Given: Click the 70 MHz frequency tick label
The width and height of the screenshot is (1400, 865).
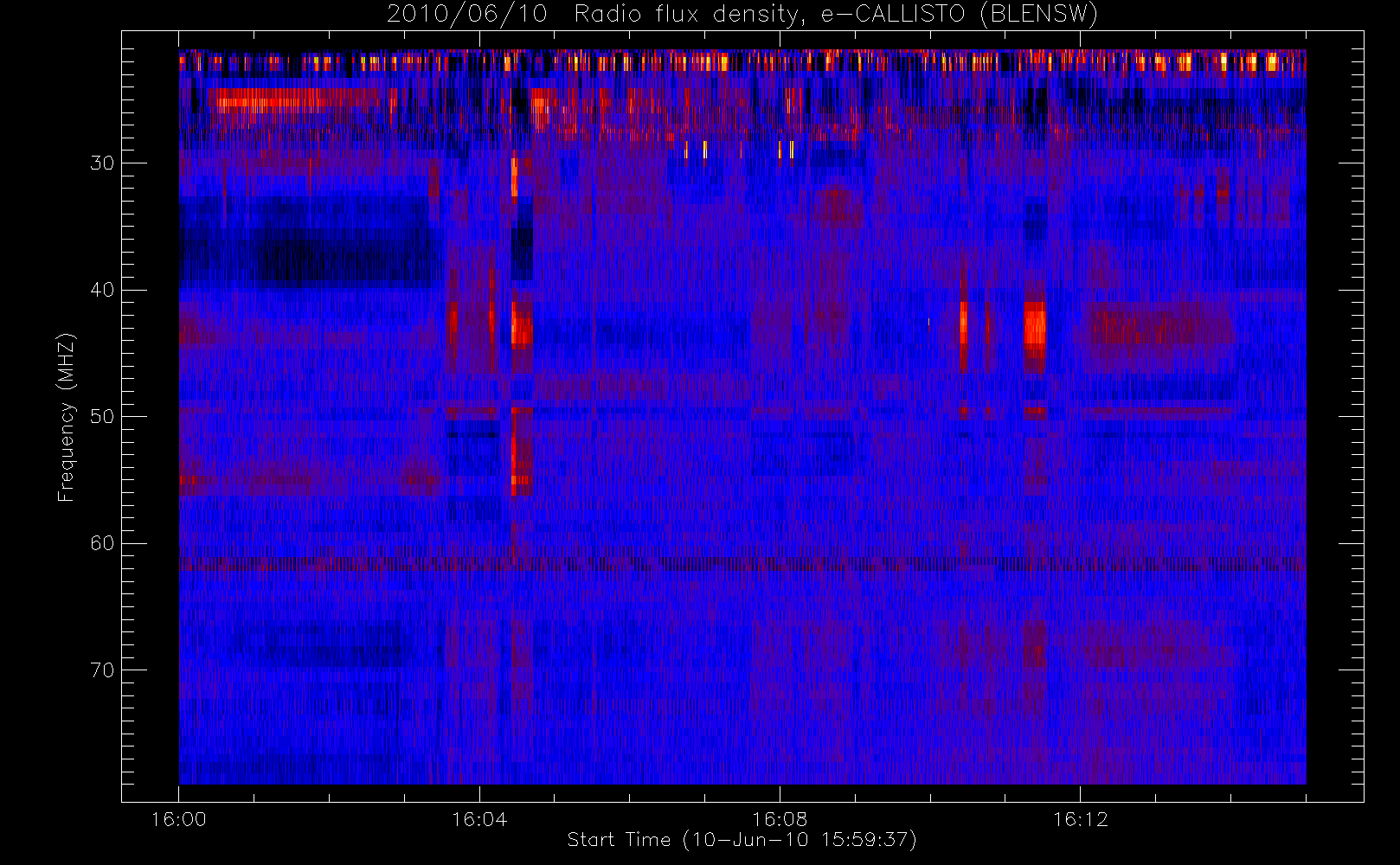Looking at the screenshot, I should (x=102, y=670).
